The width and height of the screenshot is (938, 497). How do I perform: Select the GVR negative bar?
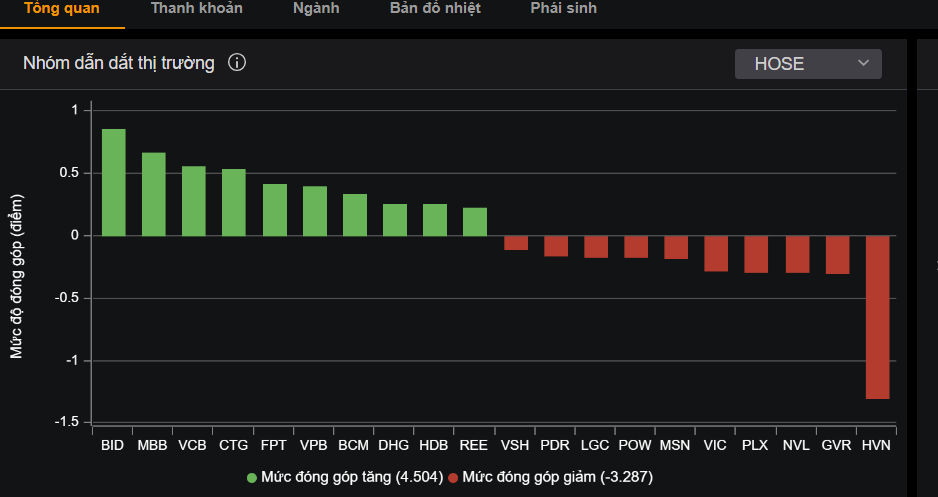(837, 255)
